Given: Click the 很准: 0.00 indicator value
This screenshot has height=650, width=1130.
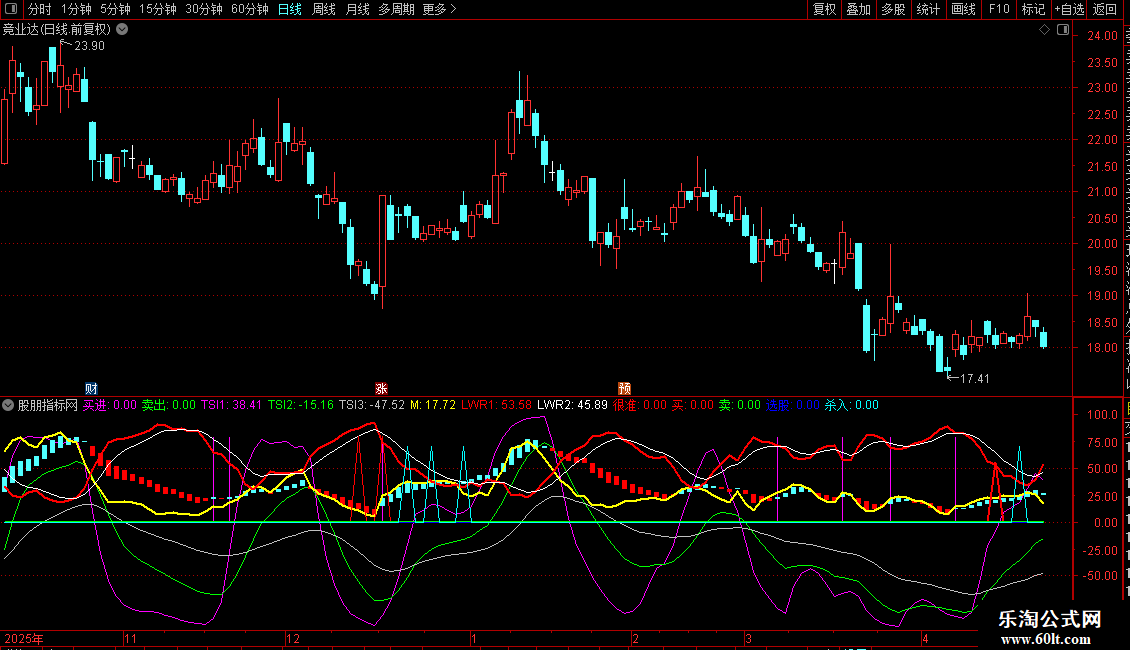Looking at the screenshot, I should (640, 405).
